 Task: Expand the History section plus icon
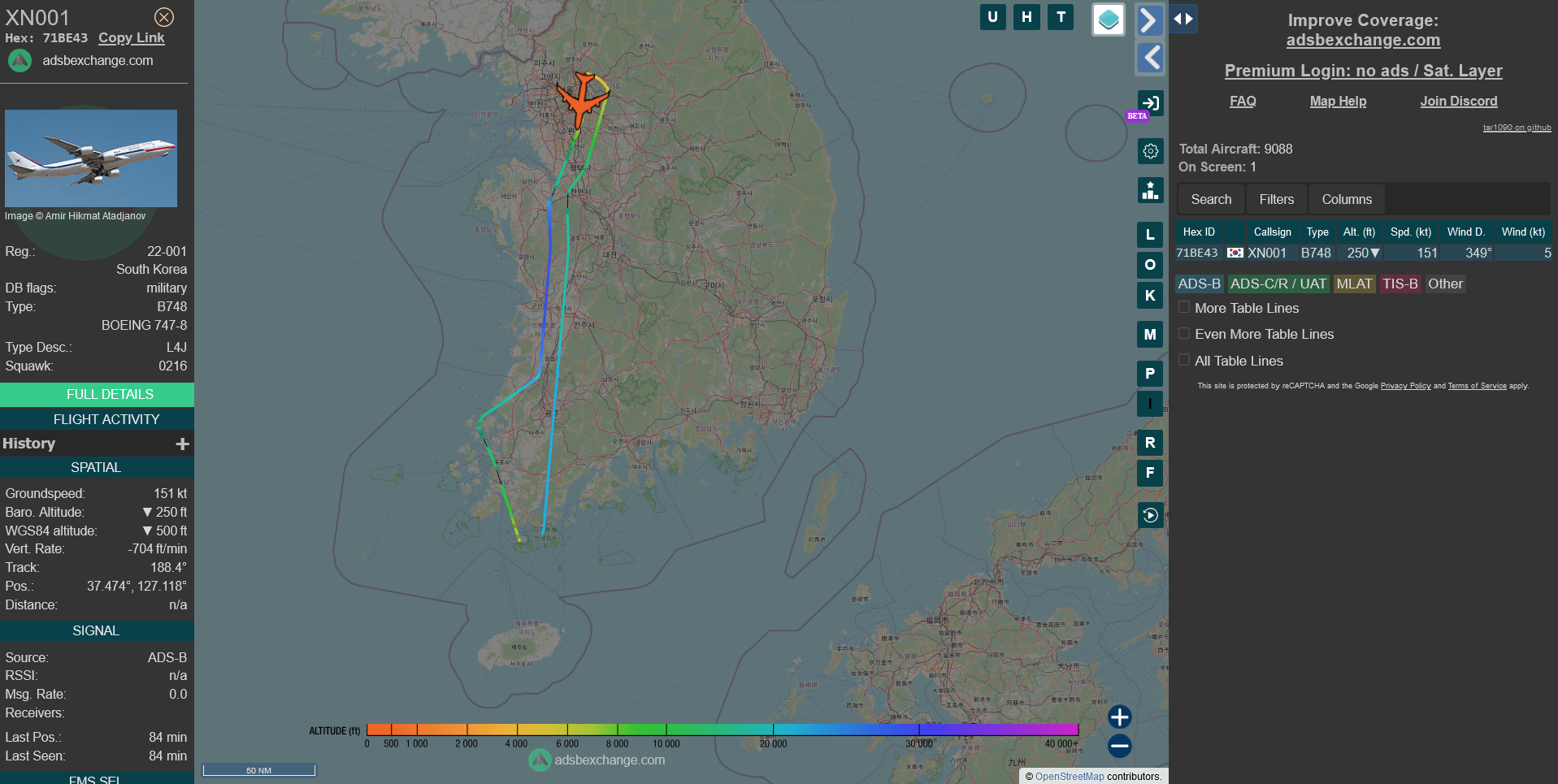pyautogui.click(x=182, y=444)
